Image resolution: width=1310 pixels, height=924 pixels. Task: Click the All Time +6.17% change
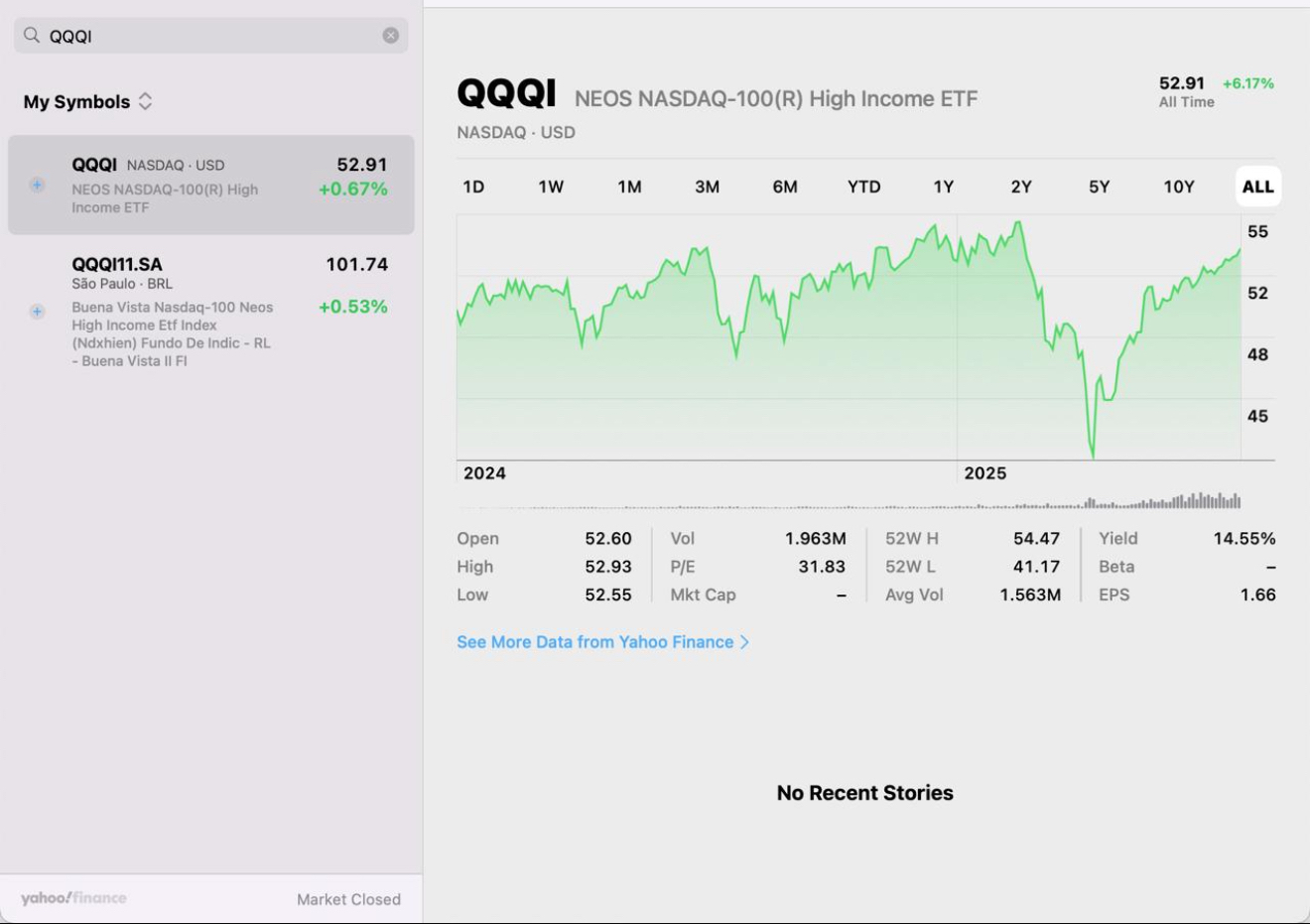1248,83
